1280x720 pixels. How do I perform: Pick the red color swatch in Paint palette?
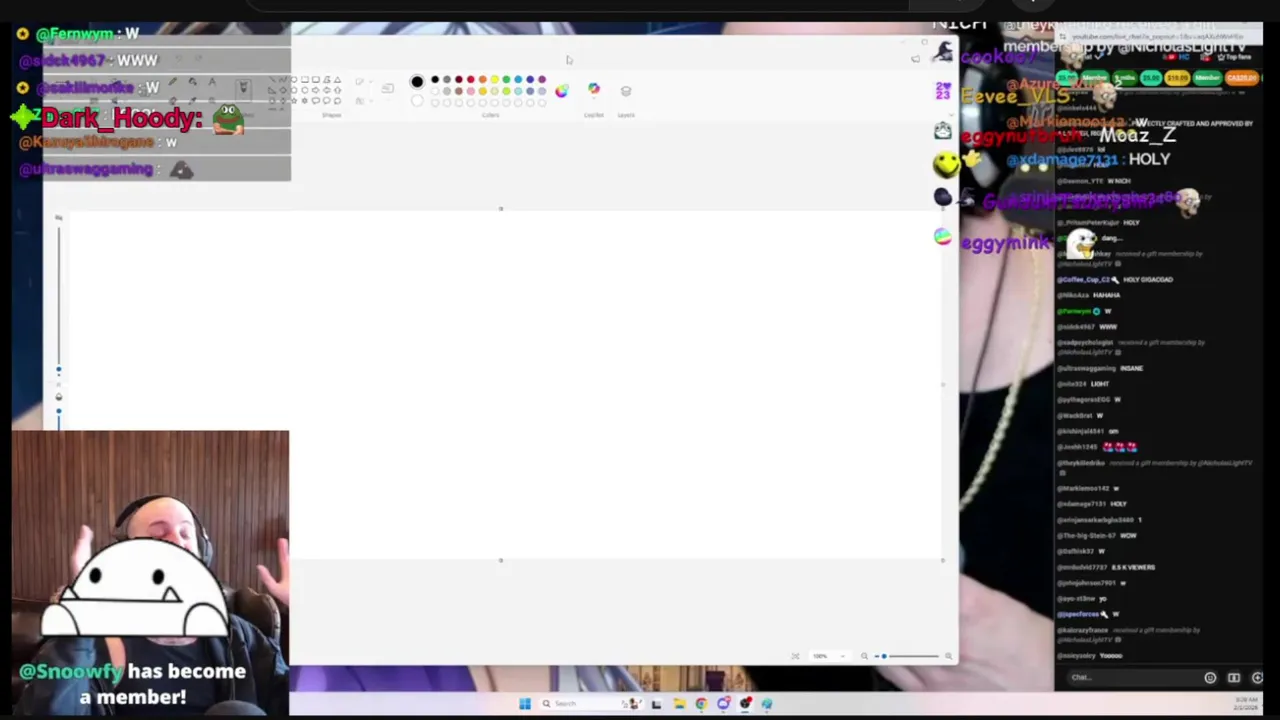click(471, 79)
